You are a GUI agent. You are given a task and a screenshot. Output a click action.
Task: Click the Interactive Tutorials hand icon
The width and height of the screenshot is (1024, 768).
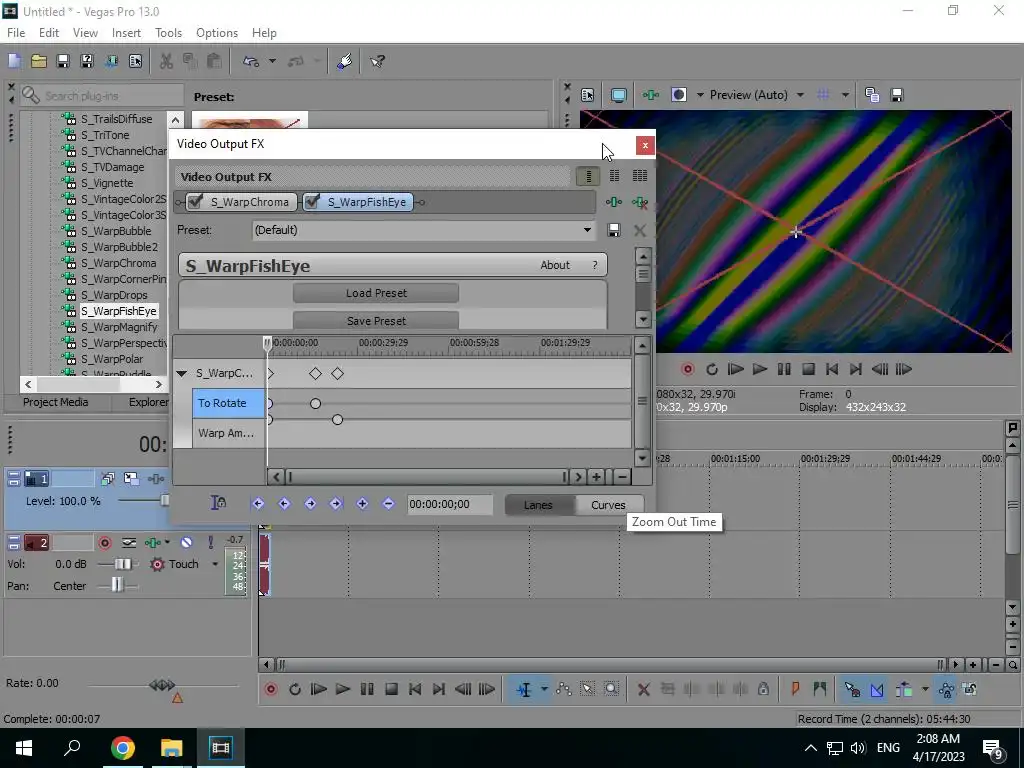tap(345, 61)
